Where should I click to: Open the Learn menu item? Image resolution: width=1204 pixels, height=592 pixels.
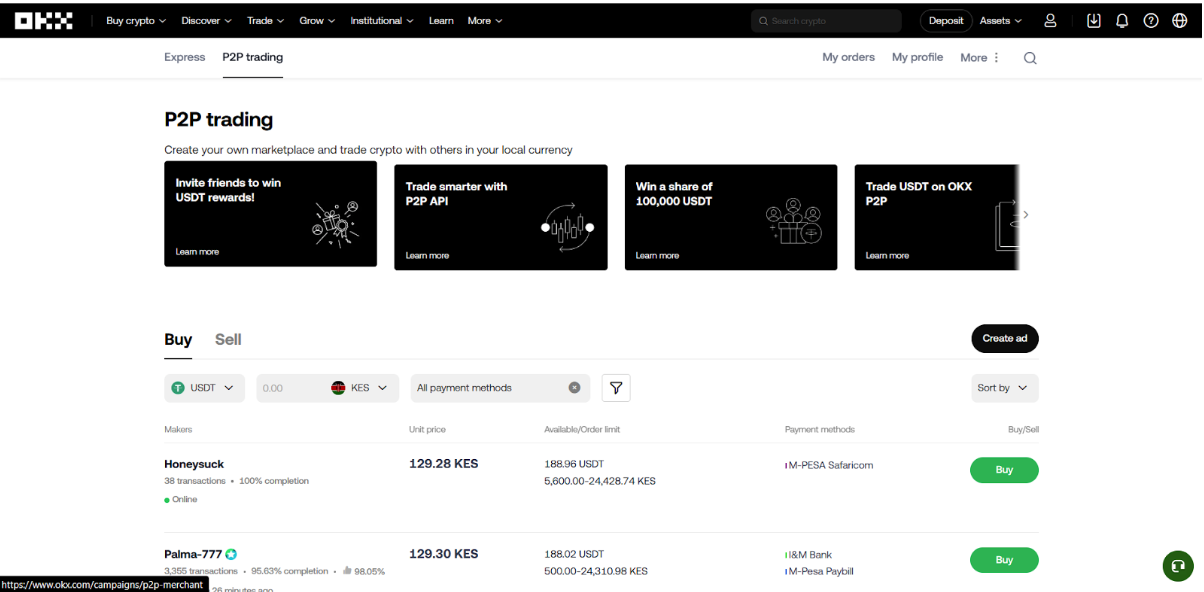pyautogui.click(x=441, y=20)
